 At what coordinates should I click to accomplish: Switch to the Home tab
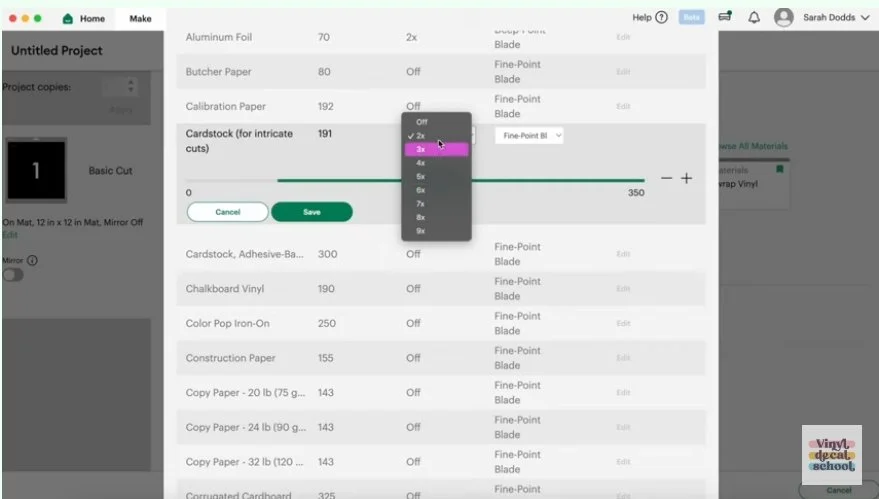[x=84, y=19]
